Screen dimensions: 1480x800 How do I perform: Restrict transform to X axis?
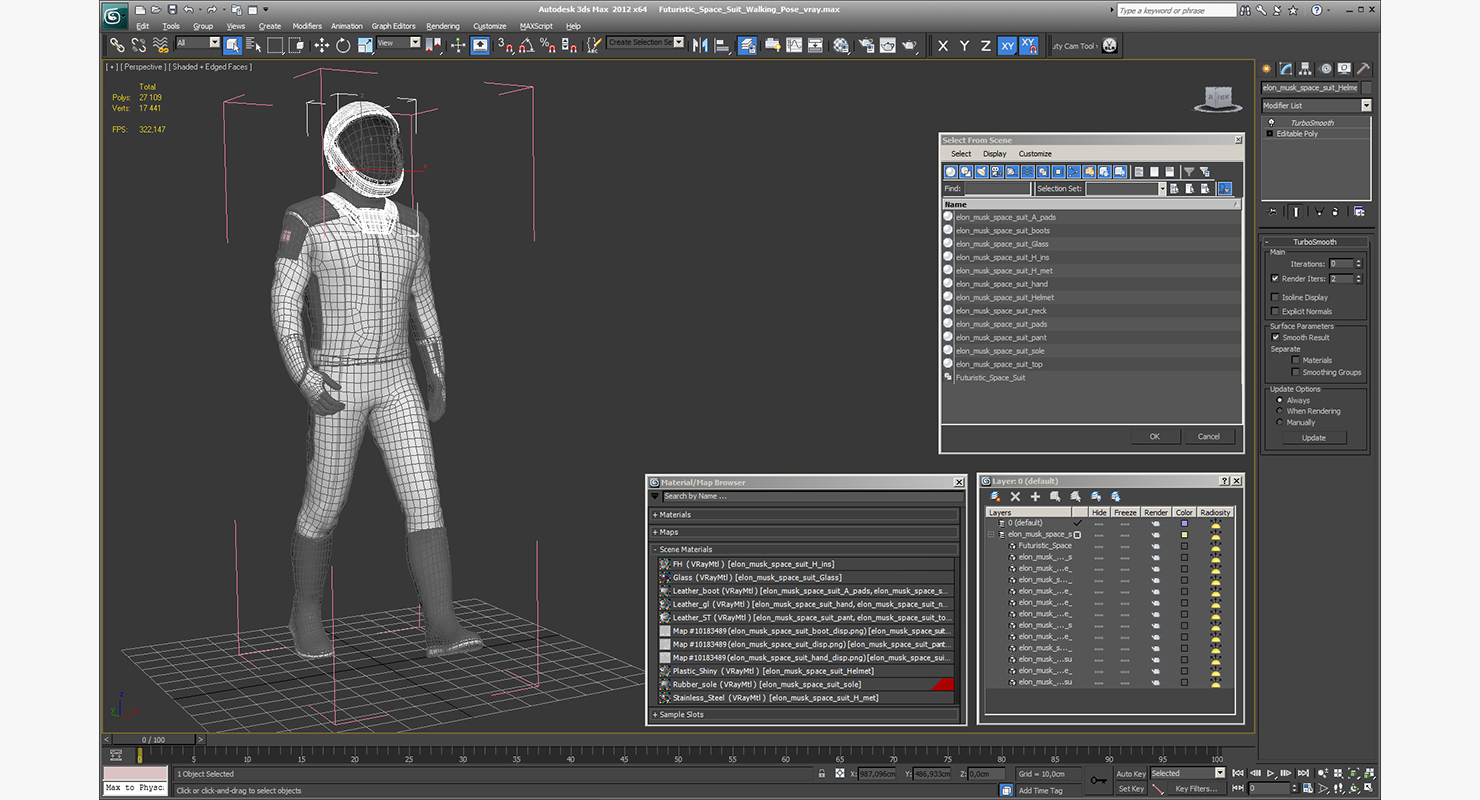942,45
